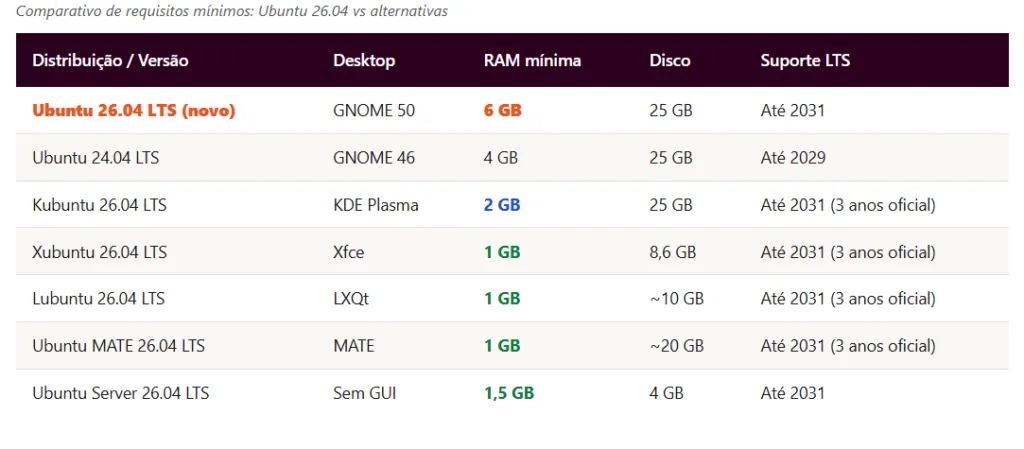Click the 'RAM mínima' column header
1024x449 pixels.
[532, 60]
